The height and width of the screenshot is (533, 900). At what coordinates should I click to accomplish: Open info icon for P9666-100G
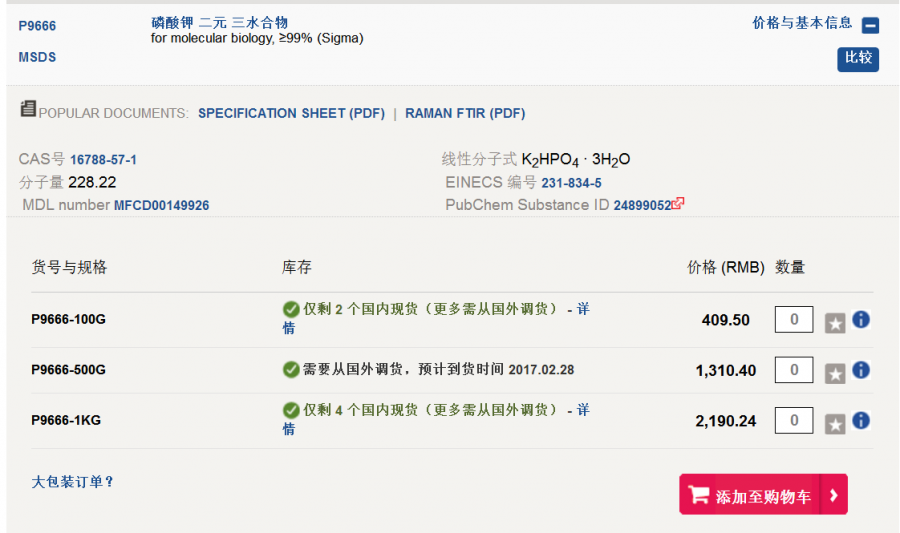pos(861,320)
